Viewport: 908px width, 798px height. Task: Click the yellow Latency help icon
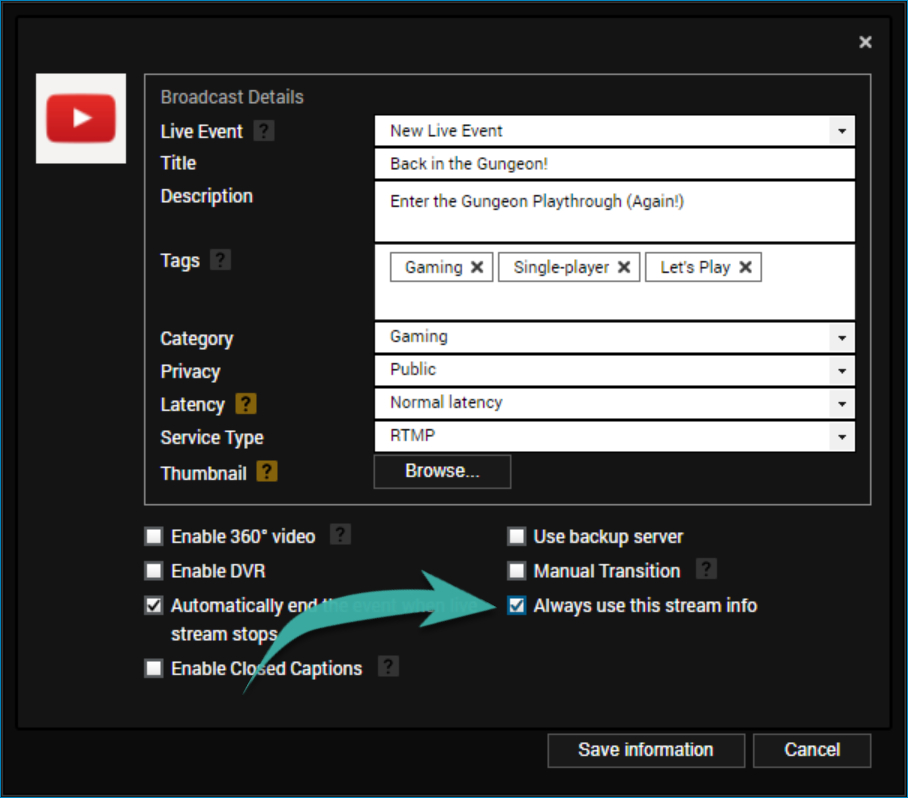coord(246,404)
